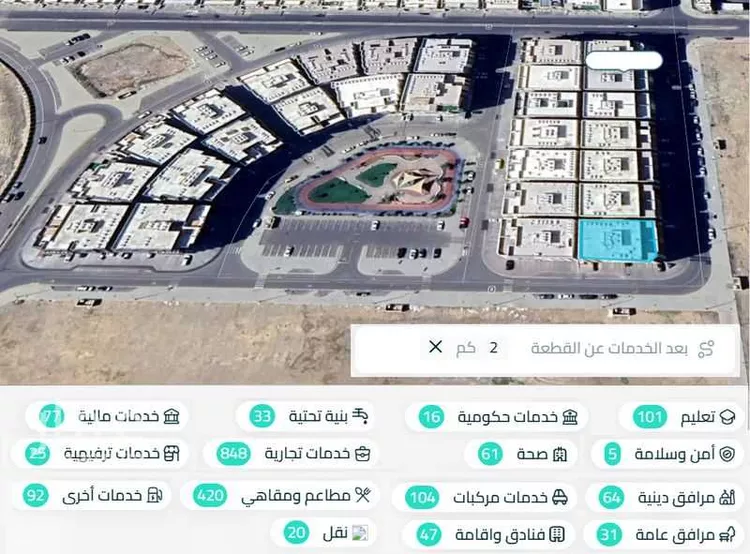Click the white label above the parcel block
Viewport: 750px width, 554px height.
coord(624,61)
